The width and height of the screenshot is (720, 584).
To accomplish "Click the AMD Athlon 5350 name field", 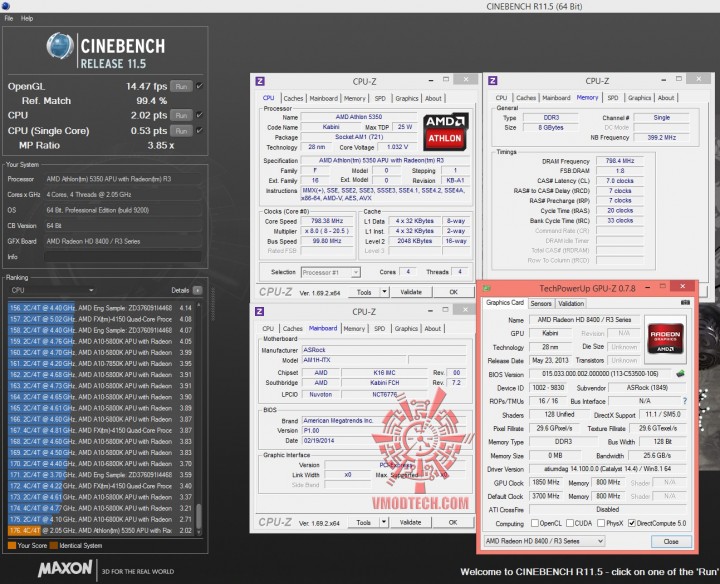I will click(x=359, y=117).
